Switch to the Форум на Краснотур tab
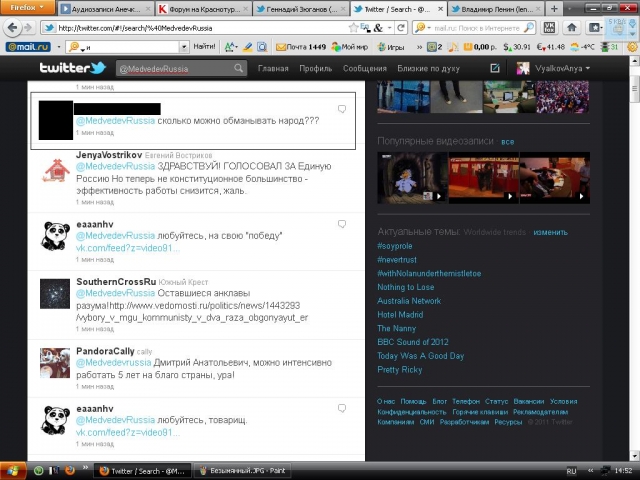 click(x=203, y=9)
